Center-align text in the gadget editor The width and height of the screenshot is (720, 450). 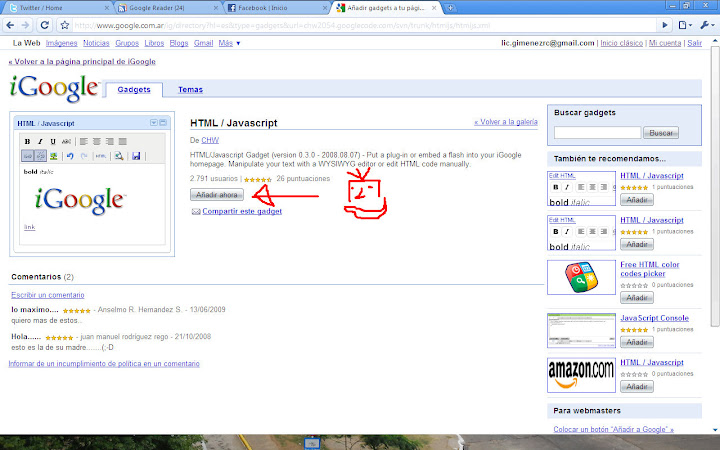click(96, 141)
